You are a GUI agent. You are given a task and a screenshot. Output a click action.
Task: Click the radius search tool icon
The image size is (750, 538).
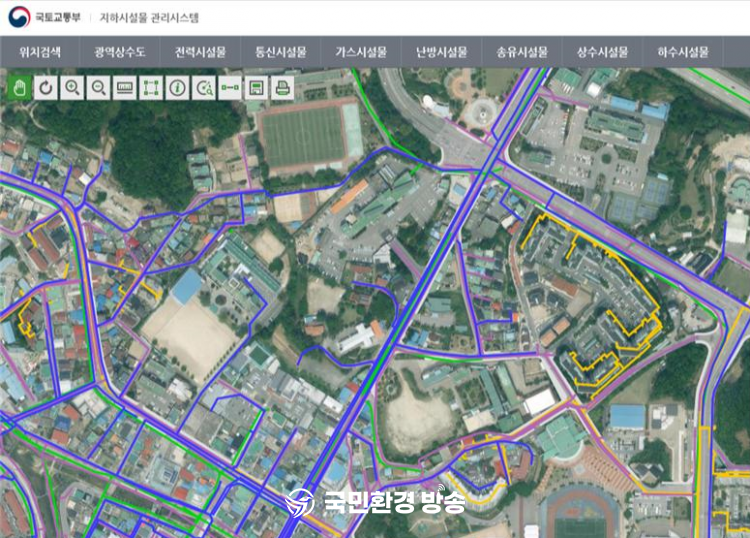tap(204, 88)
